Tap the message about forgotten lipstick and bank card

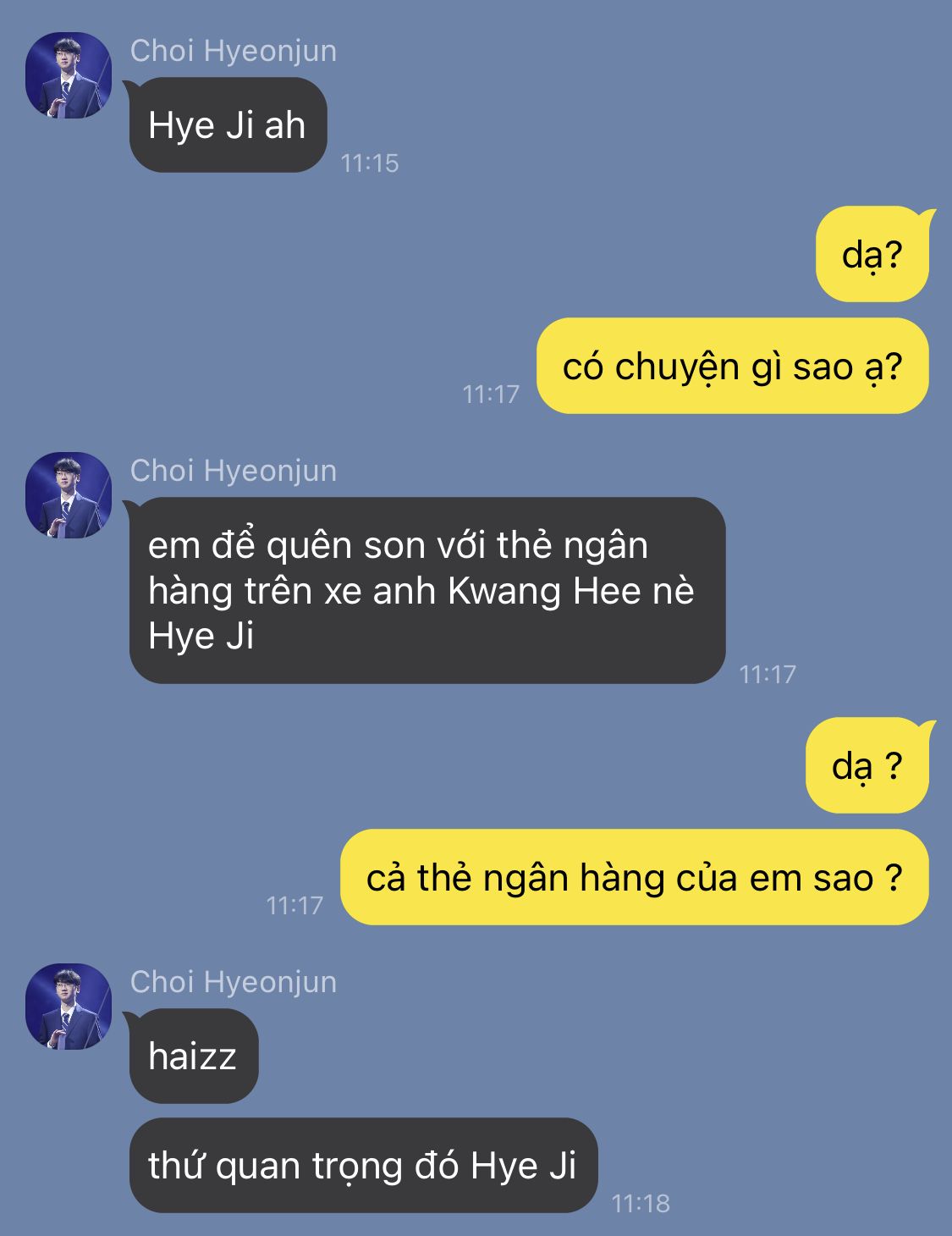[427, 590]
